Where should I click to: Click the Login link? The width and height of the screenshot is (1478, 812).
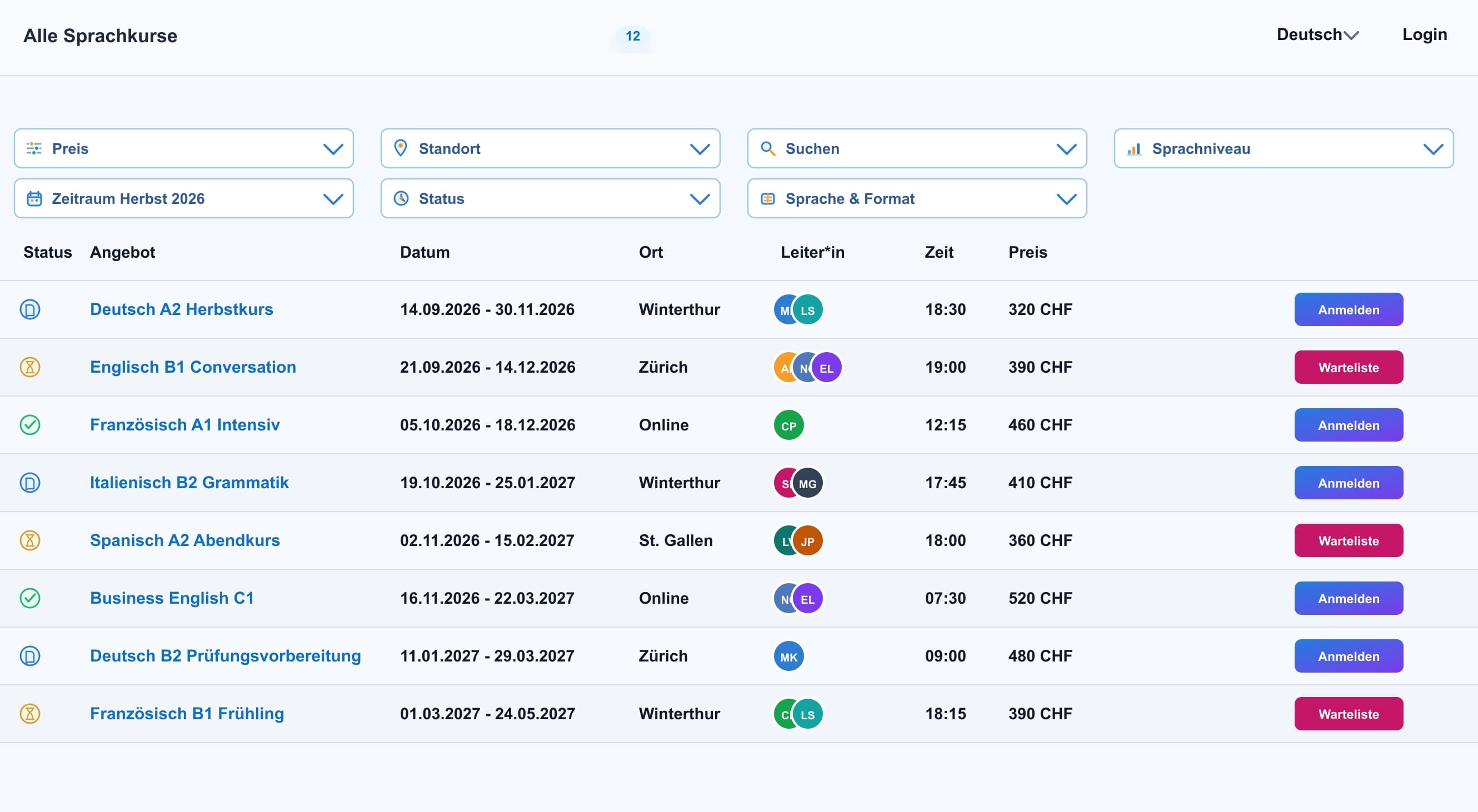1425,34
